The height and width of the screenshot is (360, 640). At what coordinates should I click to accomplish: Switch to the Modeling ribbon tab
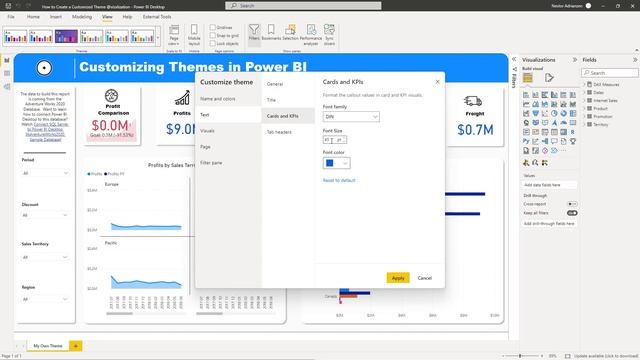[x=82, y=17]
